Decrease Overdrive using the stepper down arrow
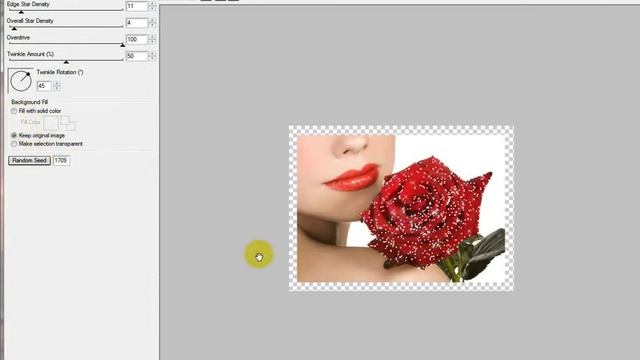 (x=152, y=42)
